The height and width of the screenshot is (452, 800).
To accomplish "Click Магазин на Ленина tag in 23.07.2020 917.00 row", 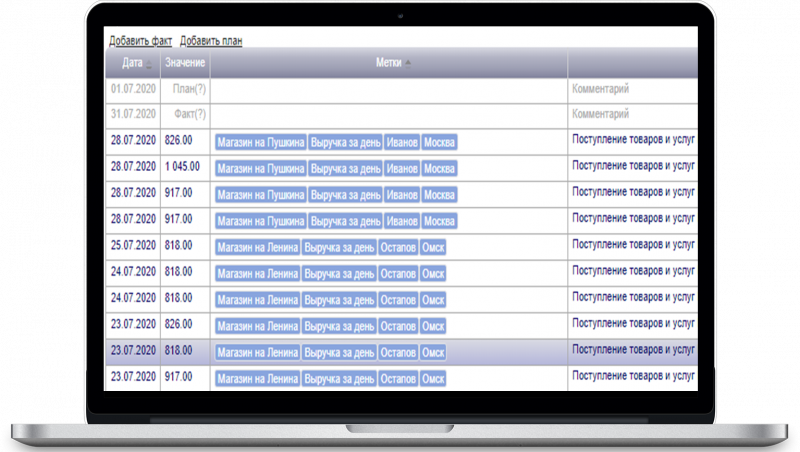I will coord(258,379).
